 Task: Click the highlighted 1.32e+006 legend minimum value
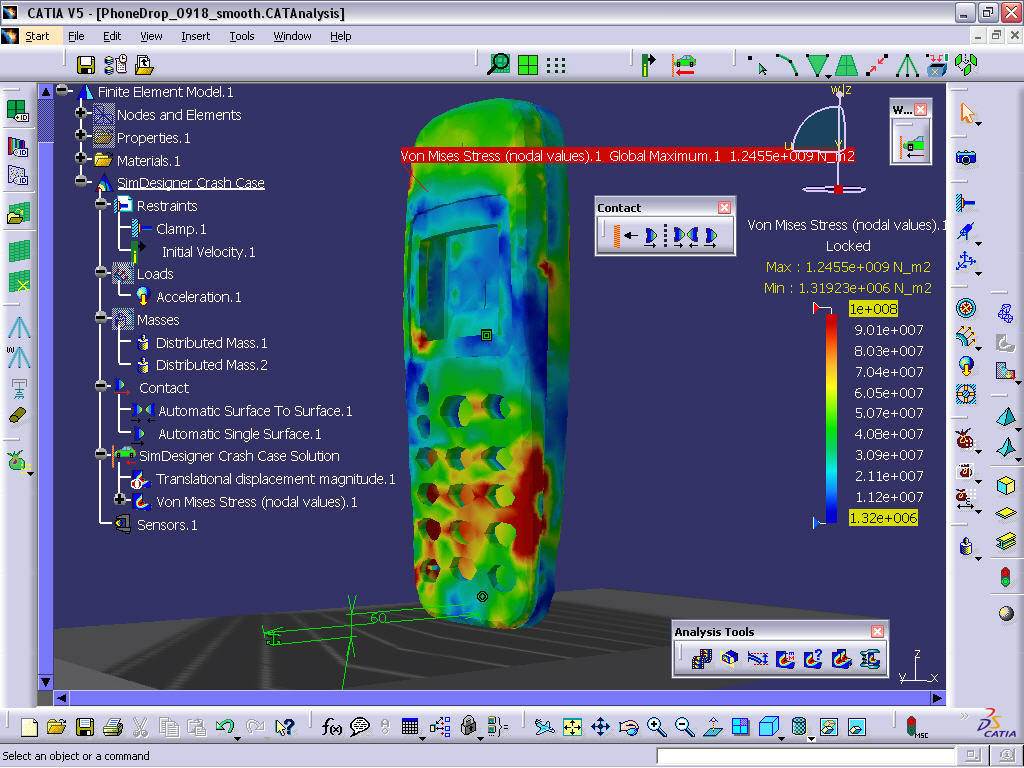coord(883,518)
